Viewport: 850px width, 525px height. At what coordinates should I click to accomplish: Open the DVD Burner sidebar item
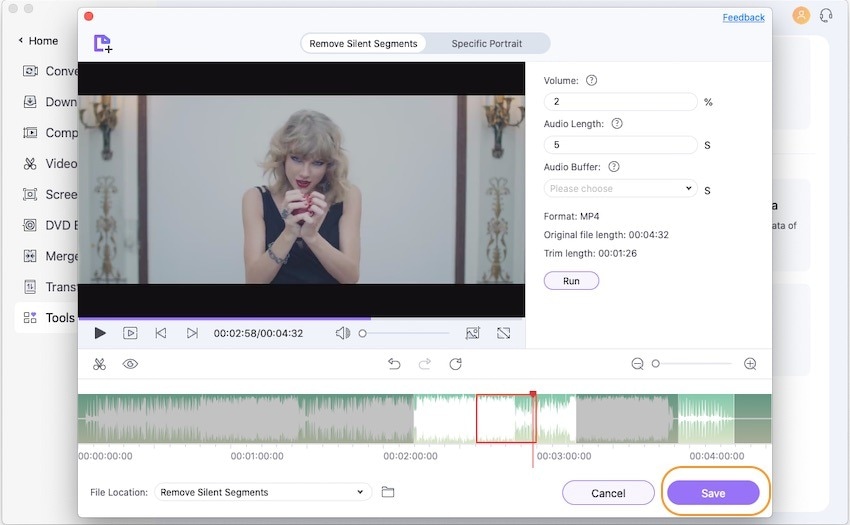point(50,225)
